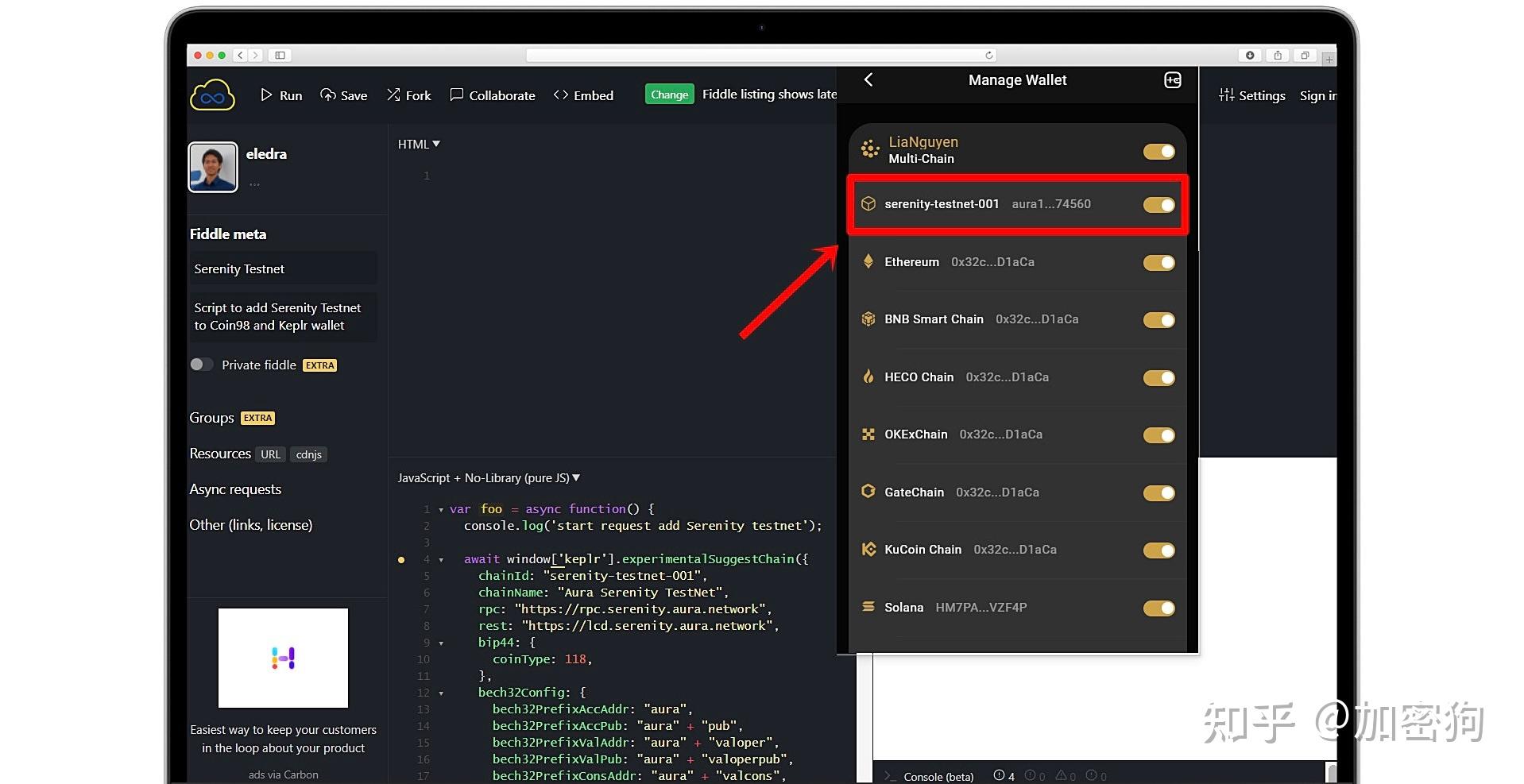1524x784 pixels.
Task: Enable the Private fiddle toggle
Action: coord(201,365)
